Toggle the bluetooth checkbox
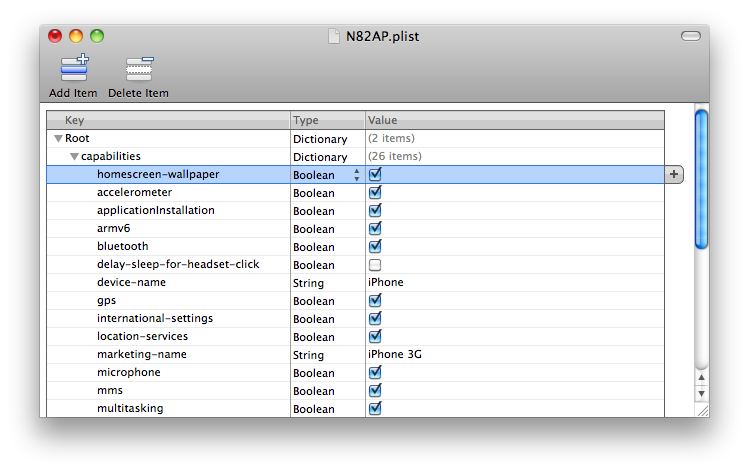The height and width of the screenshot is (472, 749). tap(375, 246)
